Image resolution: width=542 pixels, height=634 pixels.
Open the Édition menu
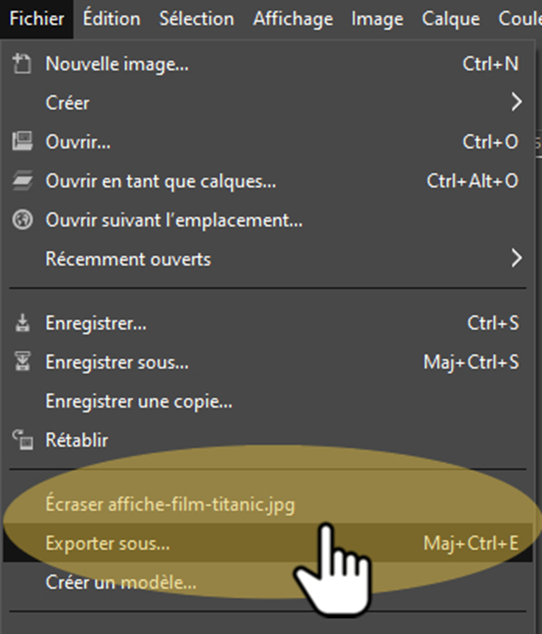point(112,19)
